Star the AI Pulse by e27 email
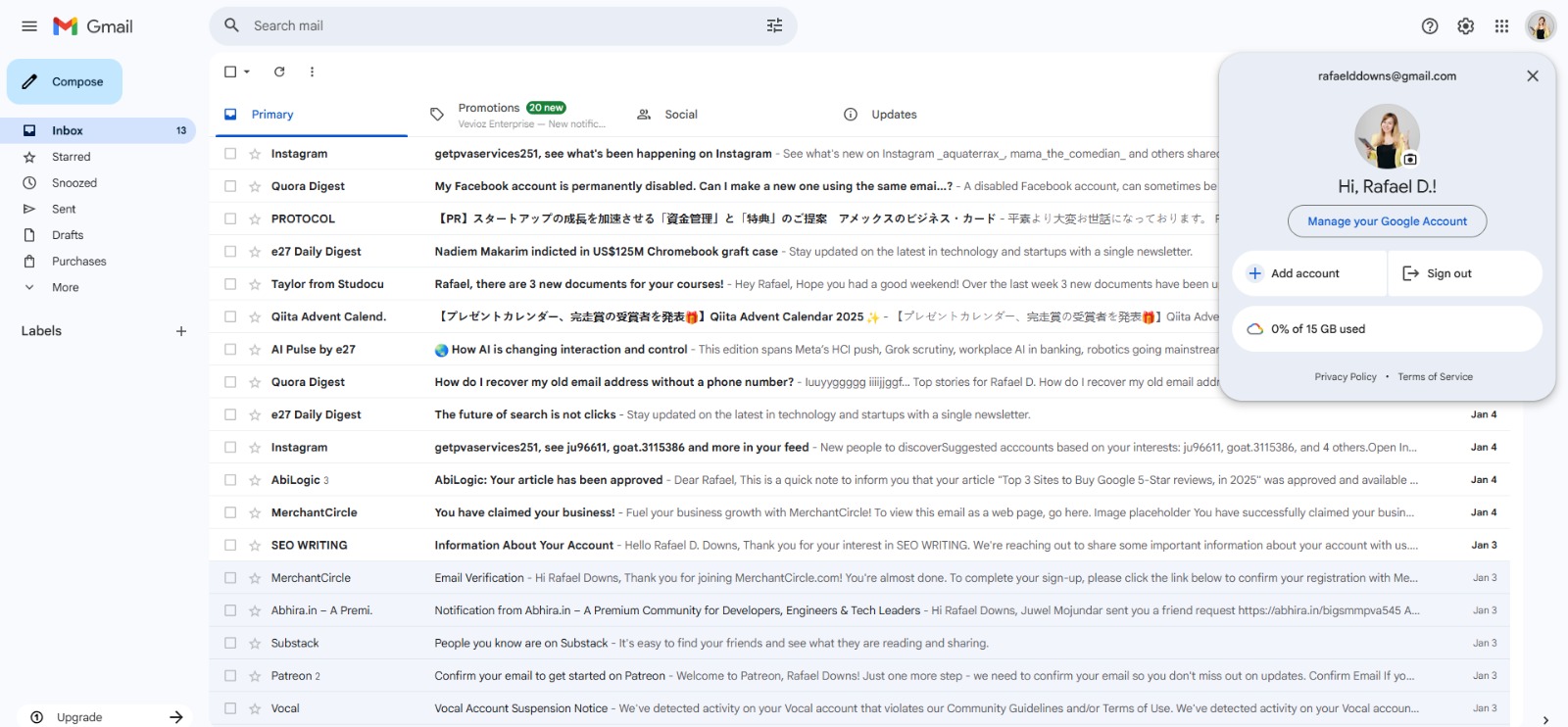This screenshot has width=1568, height=727. point(255,349)
